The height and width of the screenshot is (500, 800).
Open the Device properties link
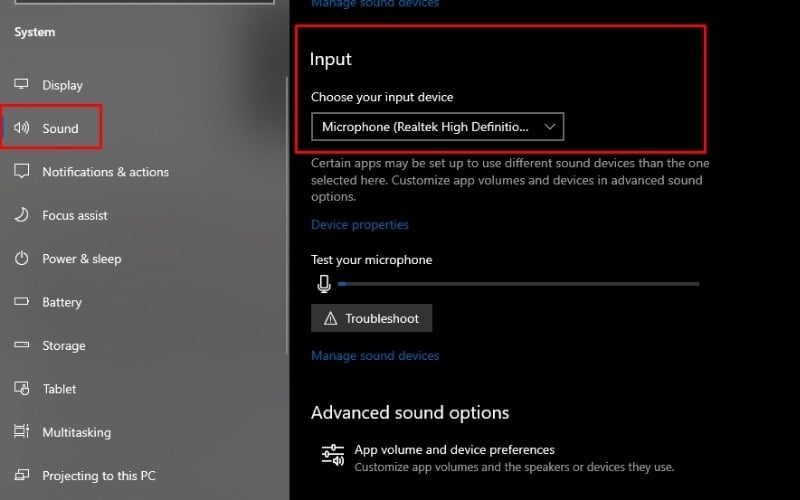360,225
